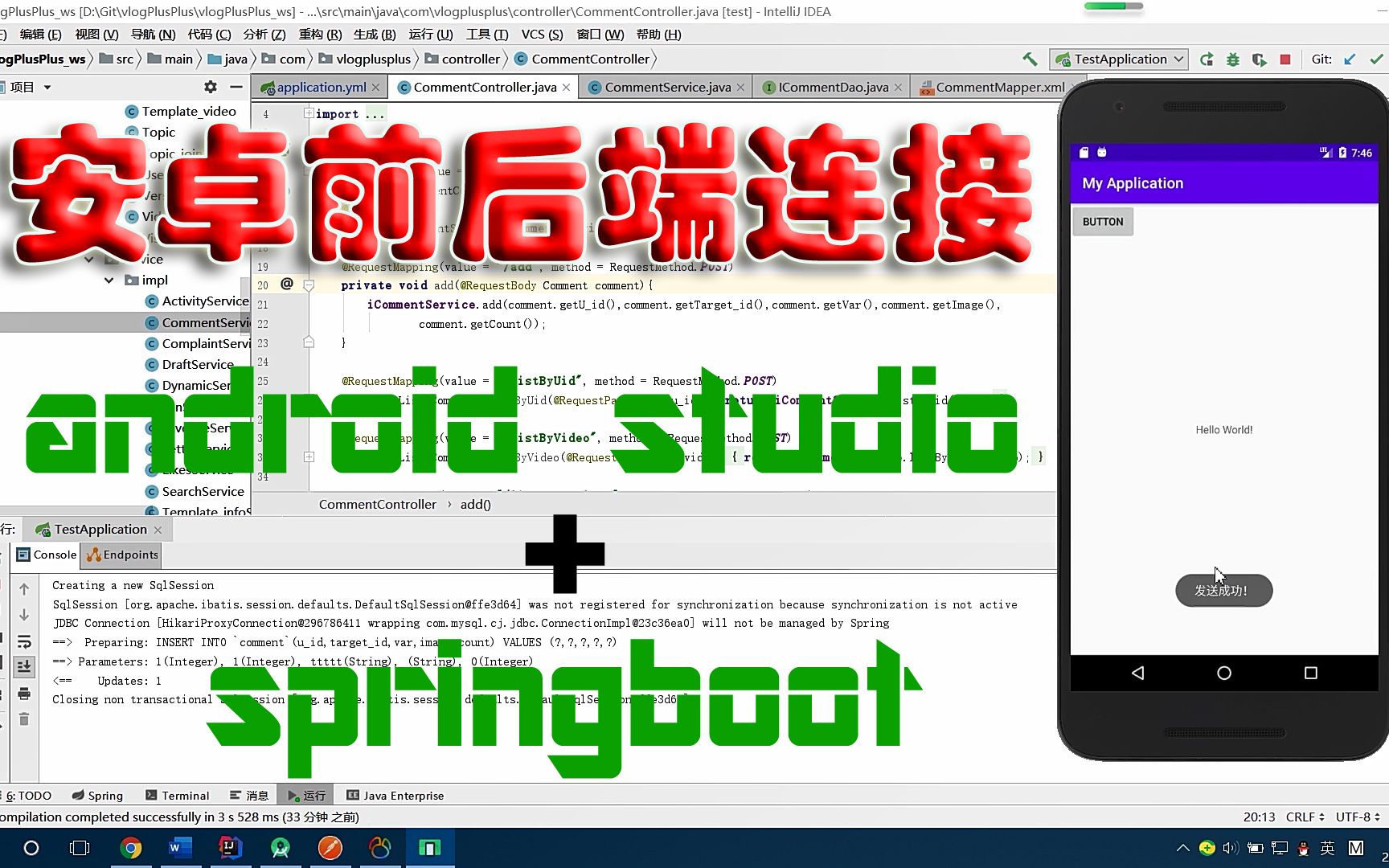Screen dimensions: 1389x868
Task: Collapse the impl folder in project tree
Action: [x=109, y=280]
